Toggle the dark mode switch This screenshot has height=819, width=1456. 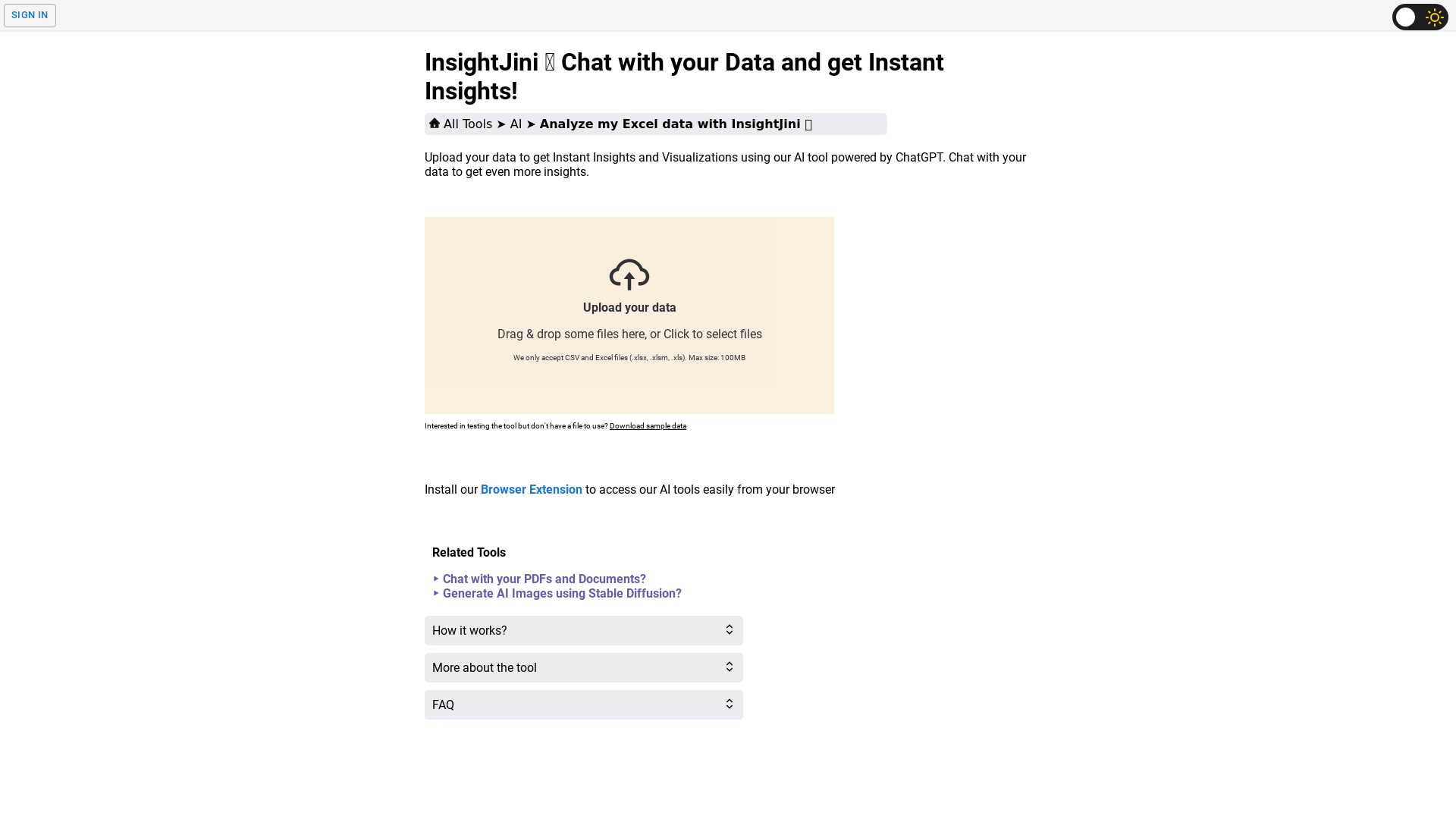pyautogui.click(x=1406, y=17)
